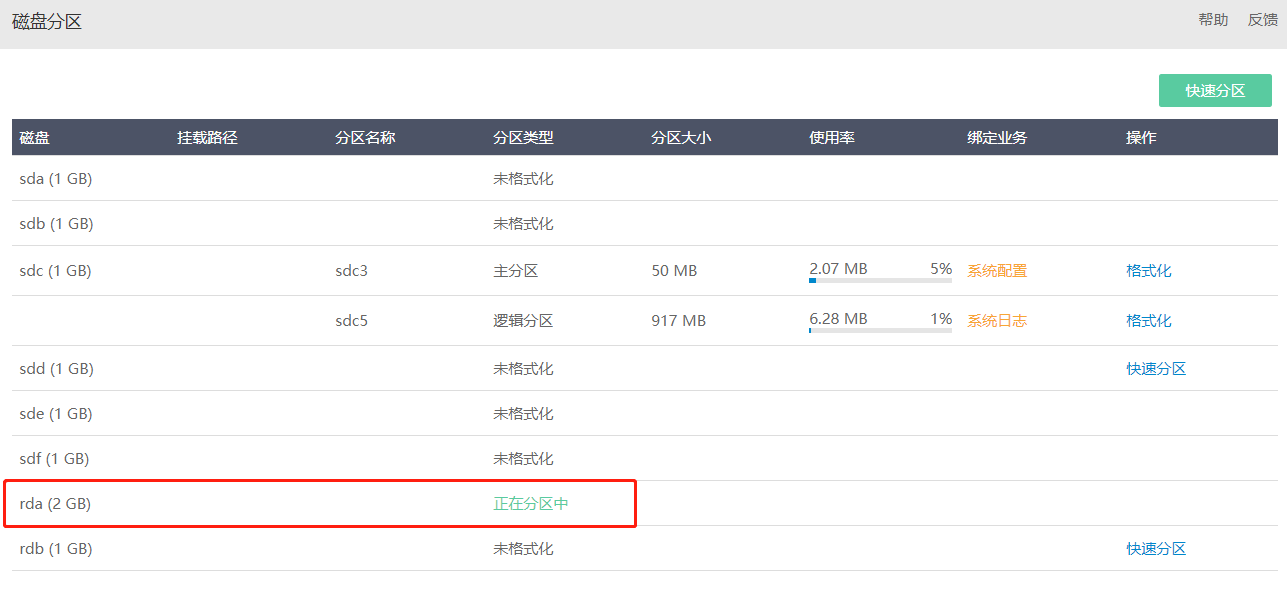Click the sdc5 usage progress bar

(880, 331)
